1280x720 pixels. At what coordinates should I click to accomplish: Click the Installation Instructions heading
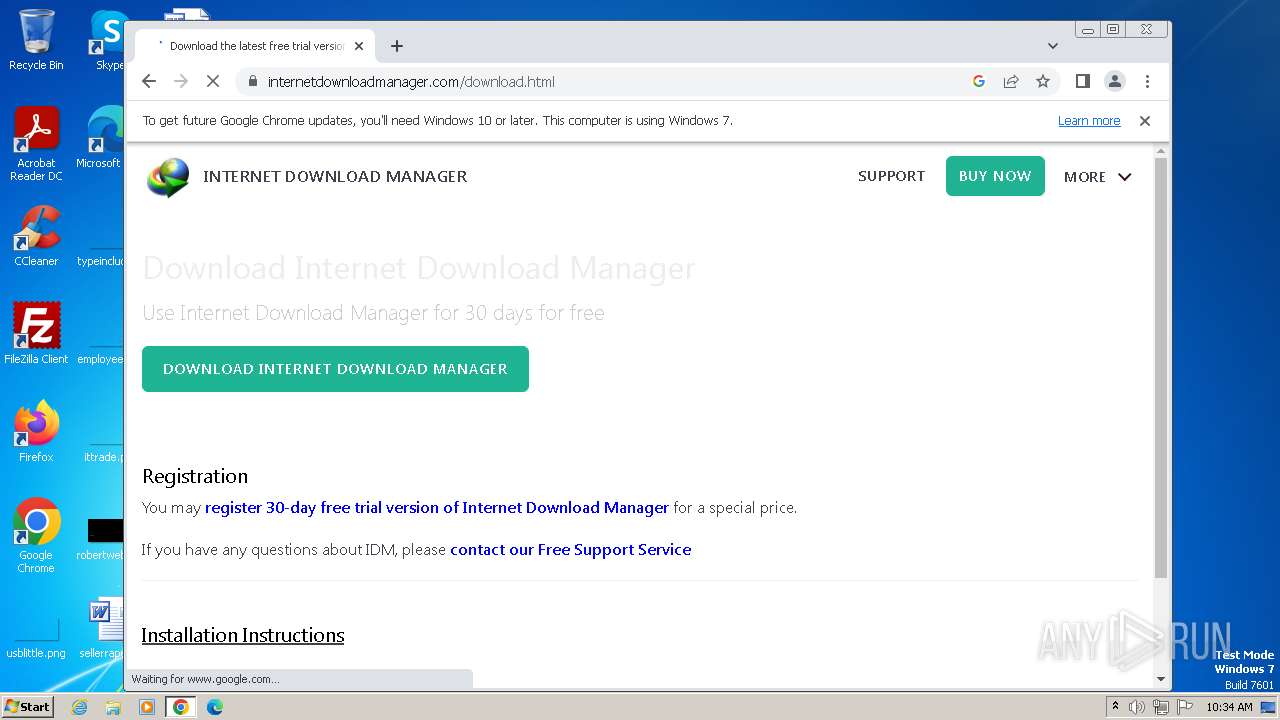click(243, 636)
